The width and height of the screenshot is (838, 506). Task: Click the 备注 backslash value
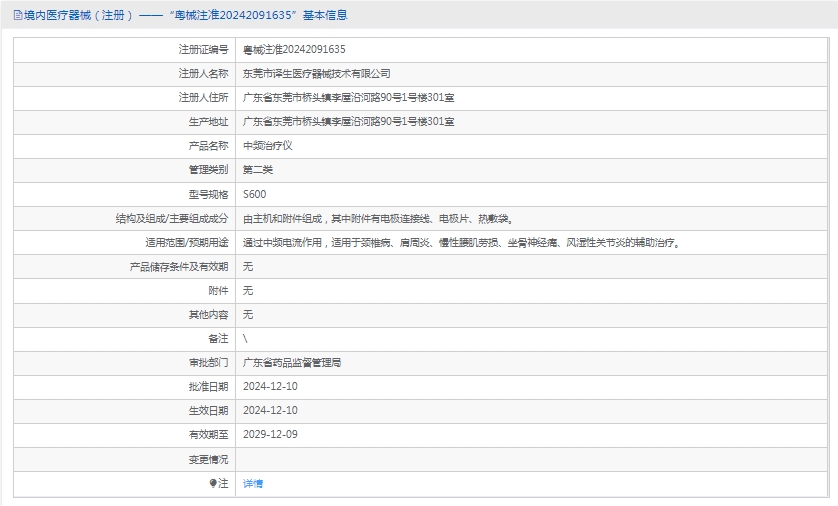click(246, 338)
